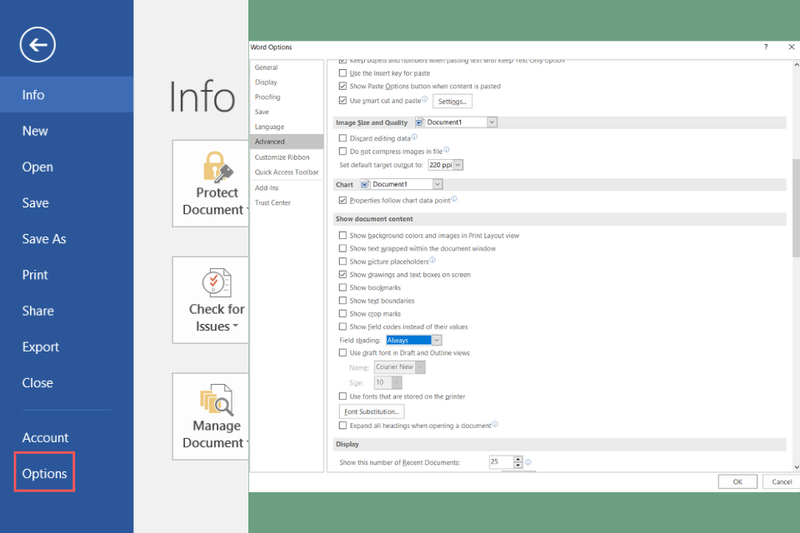This screenshot has width=800, height=533.
Task: Click the back arrow circle icon
Action: (x=38, y=45)
